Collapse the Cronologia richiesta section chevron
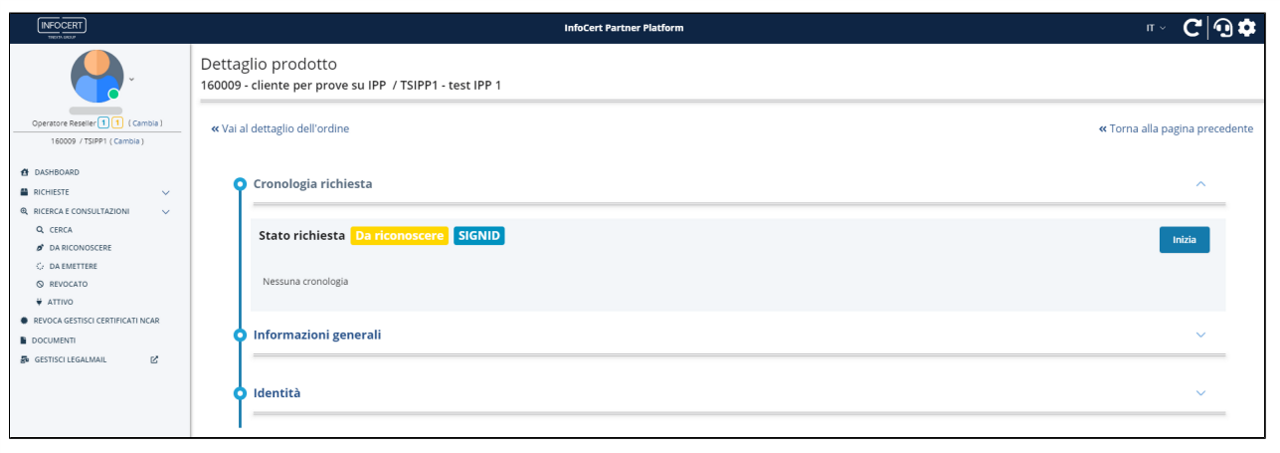This screenshot has height=453, width=1280. (1201, 185)
